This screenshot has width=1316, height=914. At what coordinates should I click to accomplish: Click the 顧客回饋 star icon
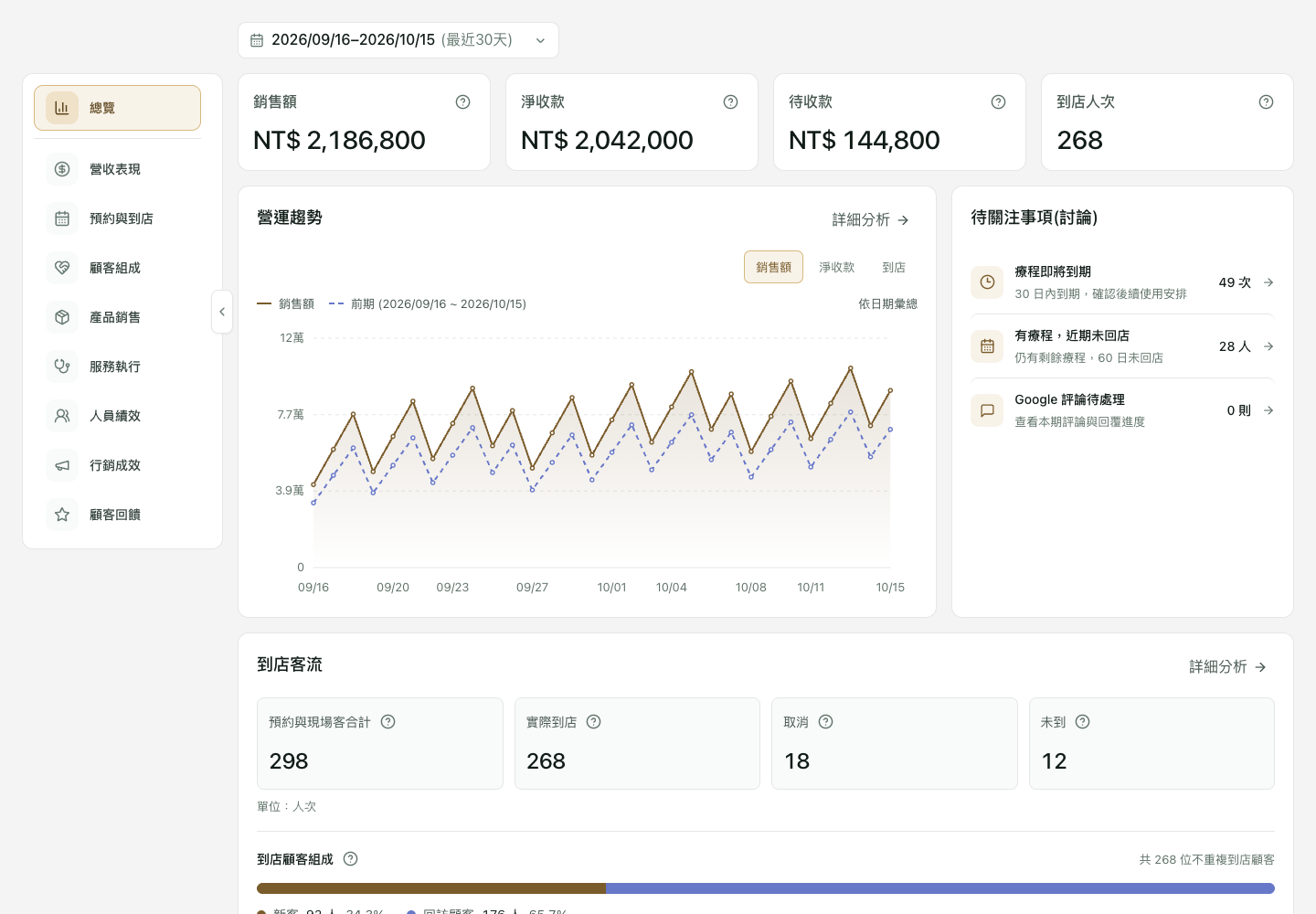(62, 515)
